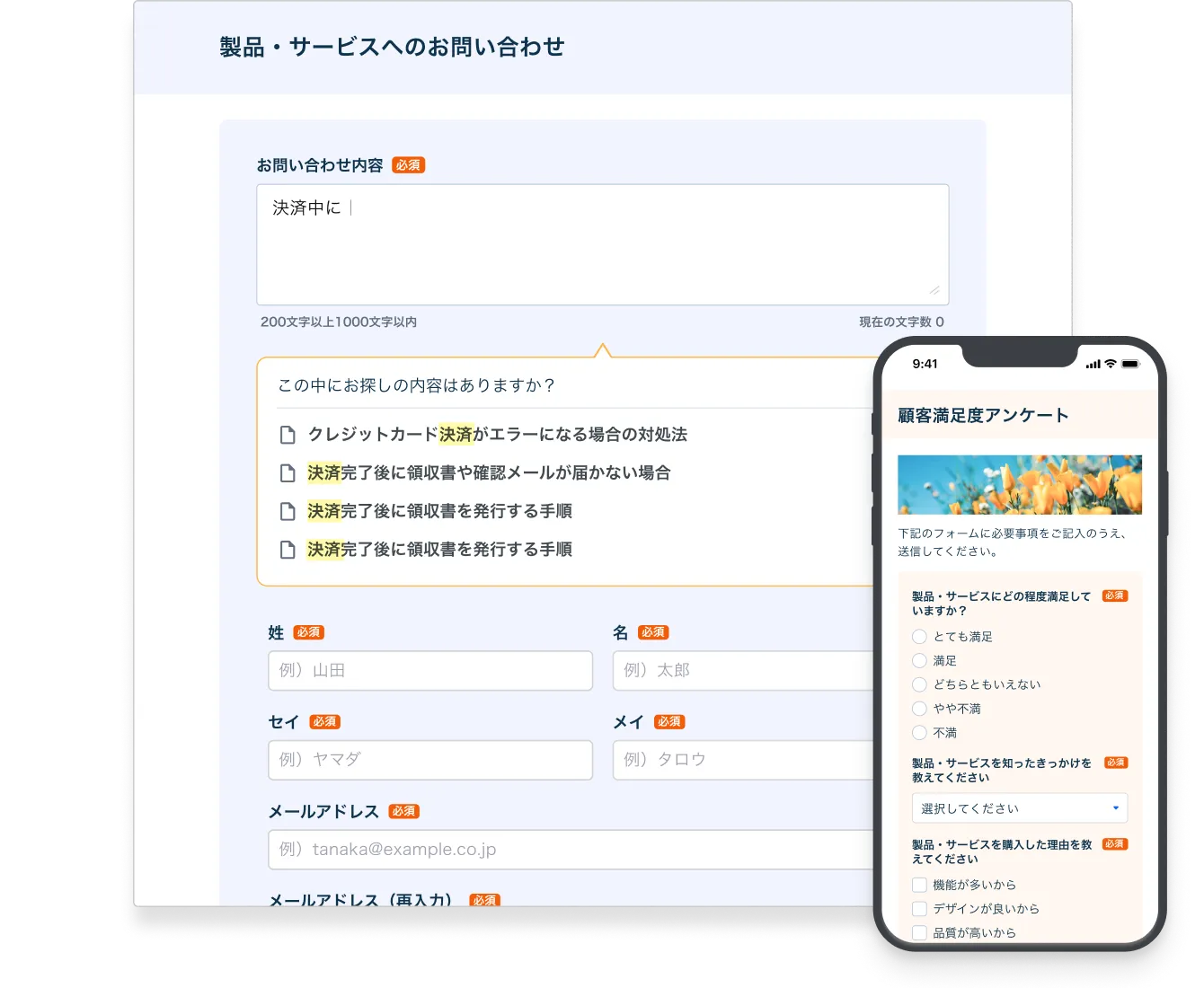Click the phone's battery status icon
The image size is (1204, 988).
tap(1129, 364)
